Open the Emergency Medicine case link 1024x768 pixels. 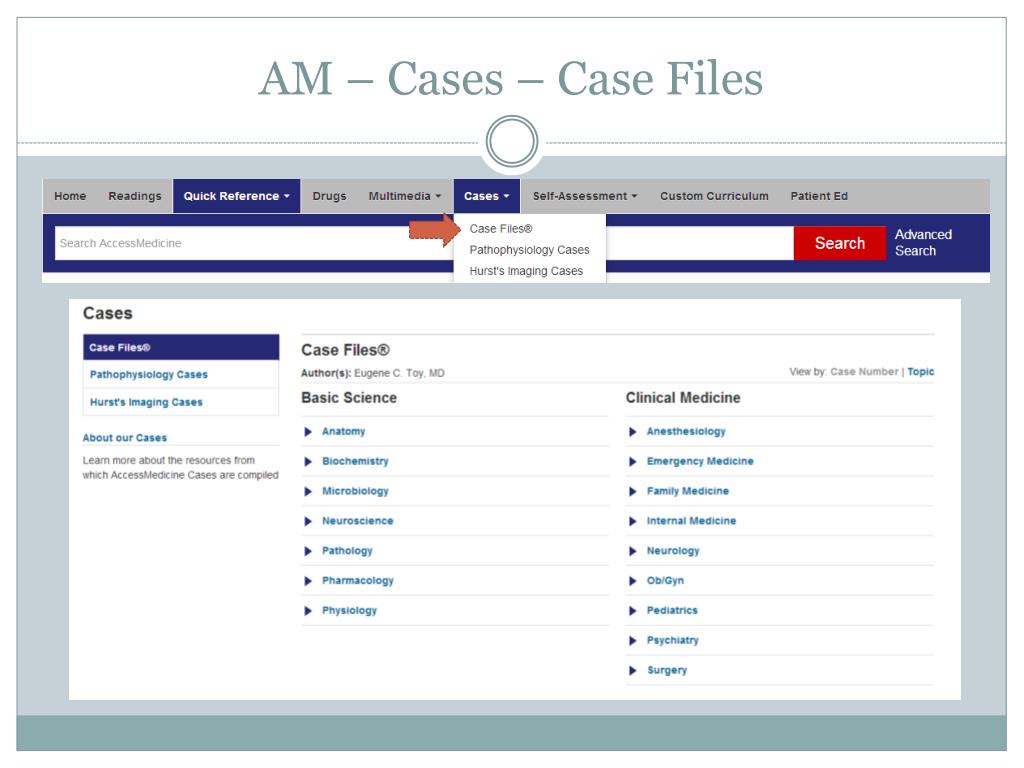tap(700, 462)
